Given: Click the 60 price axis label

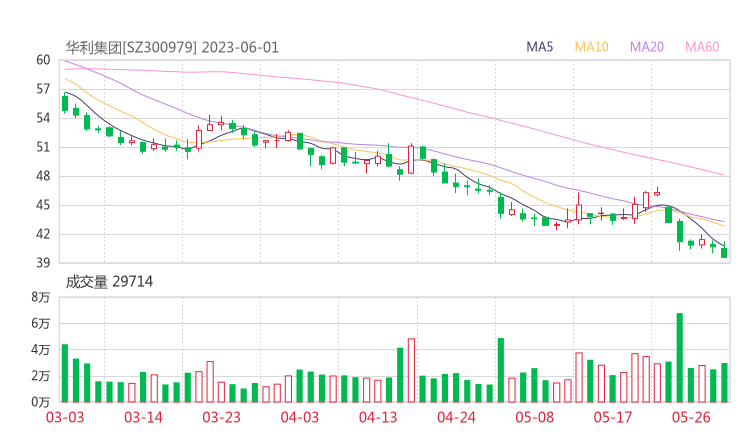Looking at the screenshot, I should (43, 60).
